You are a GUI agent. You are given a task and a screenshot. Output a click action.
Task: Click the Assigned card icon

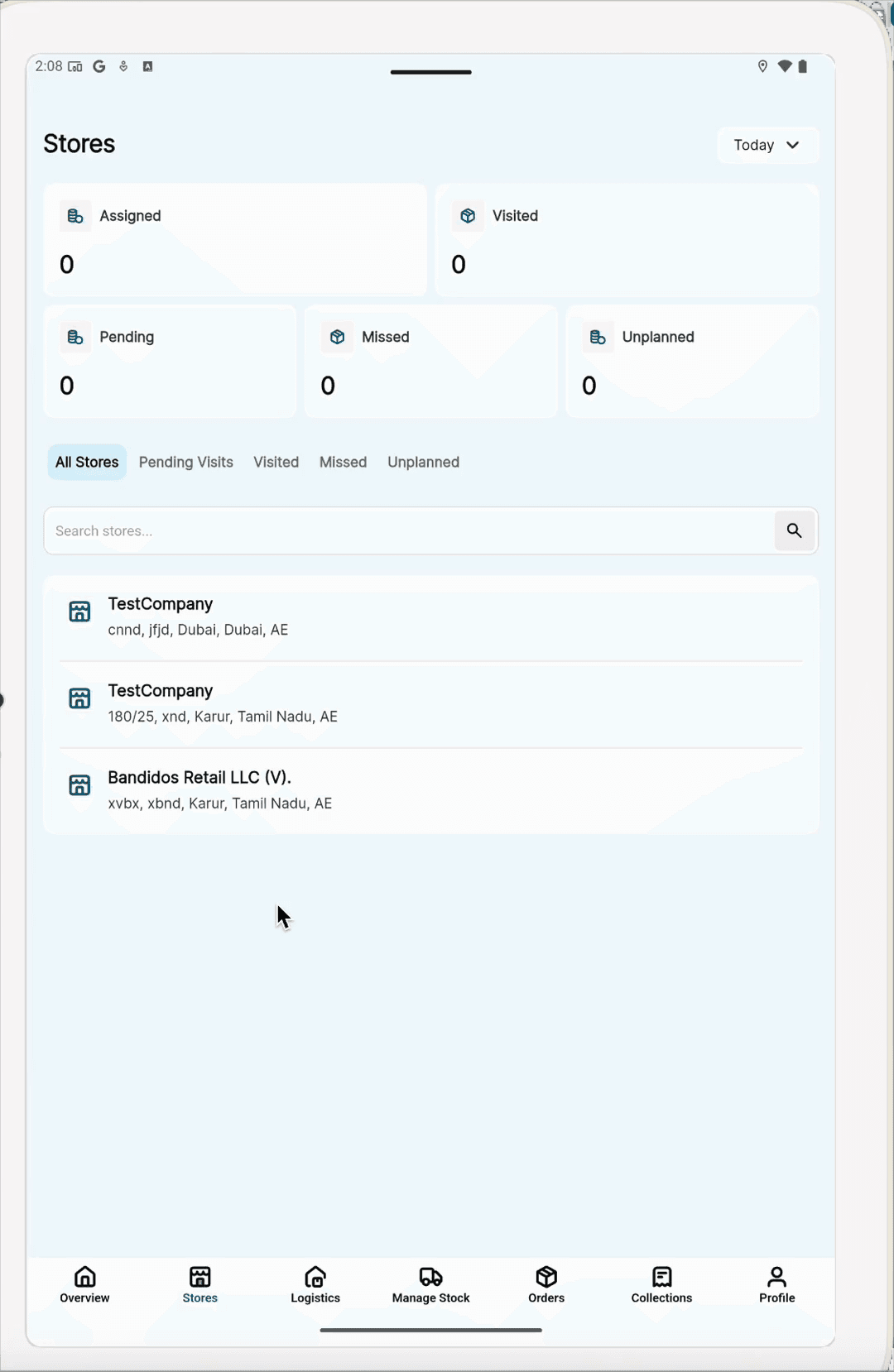75,216
